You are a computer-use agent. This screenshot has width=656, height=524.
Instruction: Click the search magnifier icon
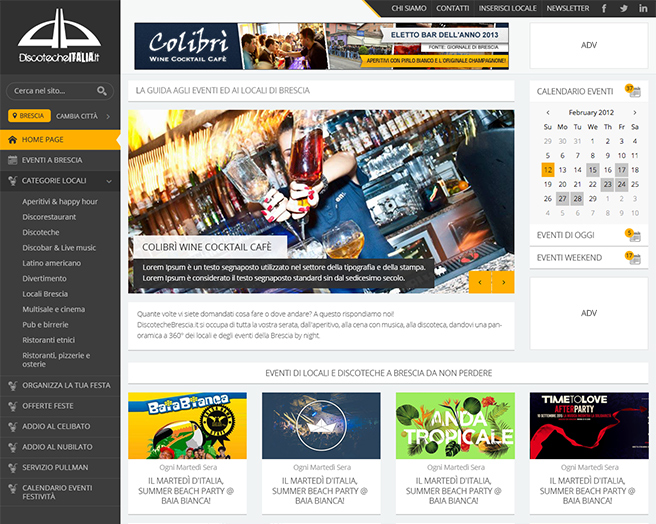[102, 91]
